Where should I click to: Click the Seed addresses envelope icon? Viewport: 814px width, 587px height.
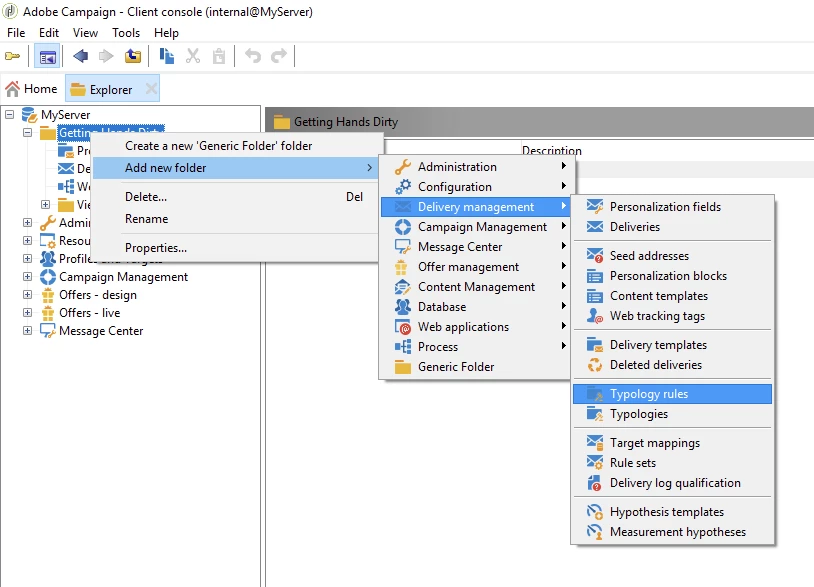[595, 256]
